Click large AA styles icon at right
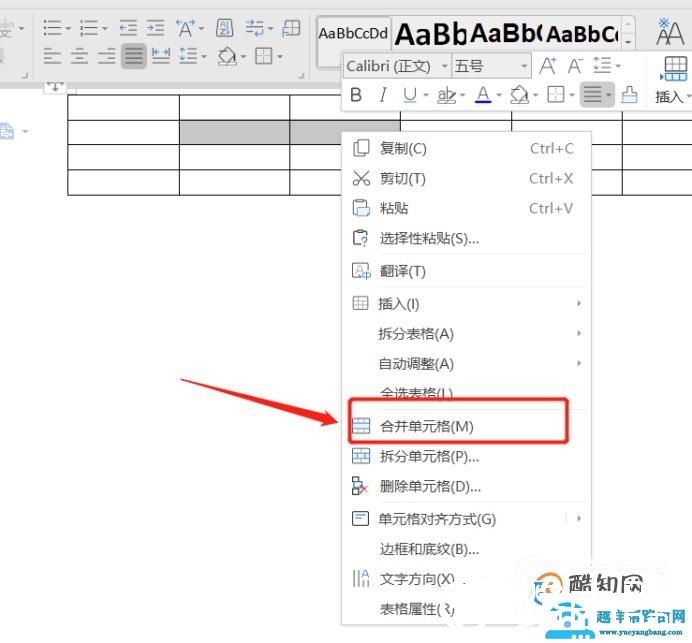Screen dimensions: 692x643 click(669, 32)
